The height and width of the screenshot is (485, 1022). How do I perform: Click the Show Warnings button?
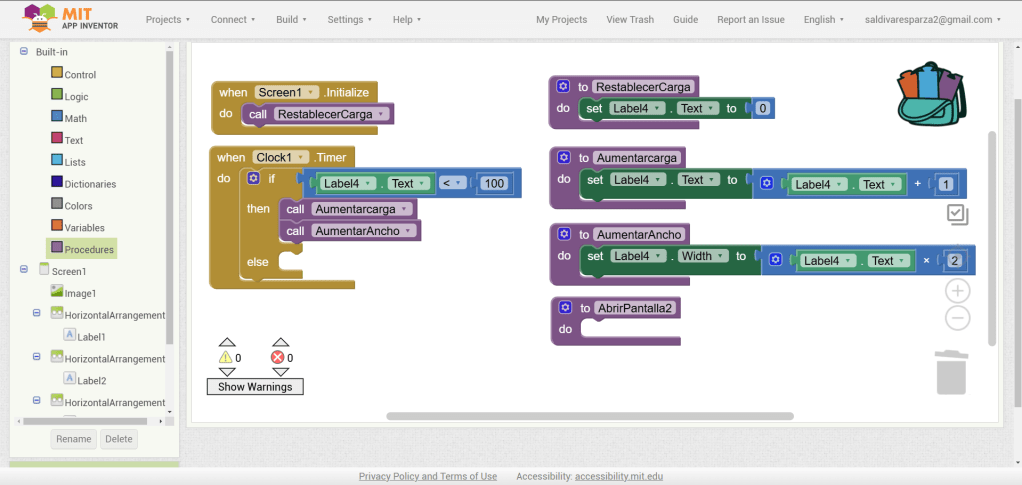[x=255, y=386]
